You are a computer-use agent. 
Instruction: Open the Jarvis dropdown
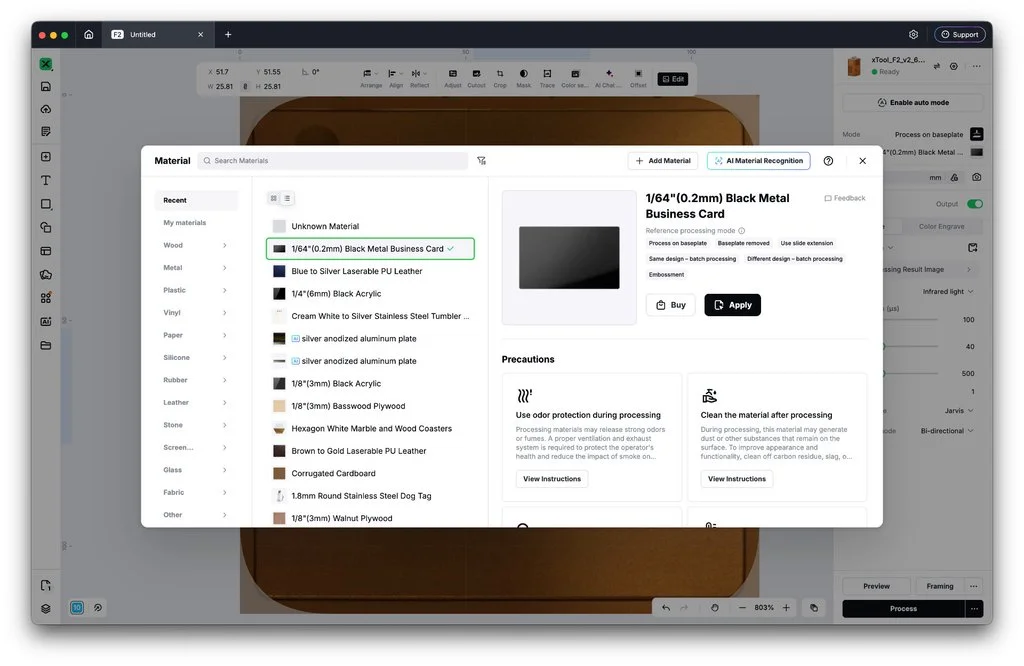tap(959, 411)
